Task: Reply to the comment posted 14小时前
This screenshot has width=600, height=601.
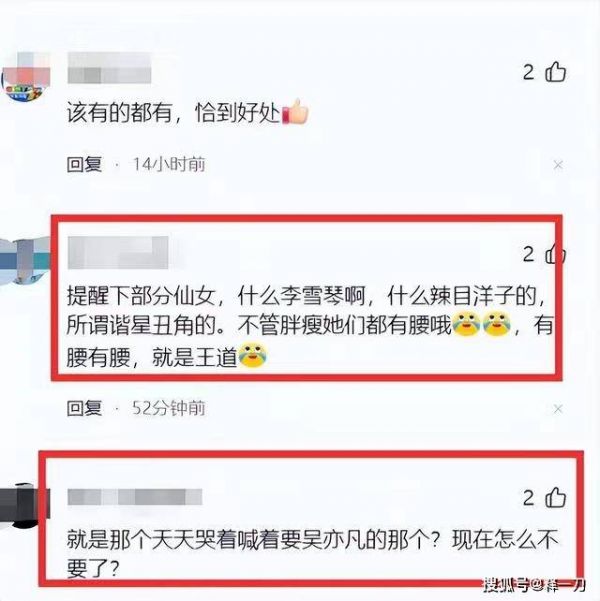Action: point(84,165)
